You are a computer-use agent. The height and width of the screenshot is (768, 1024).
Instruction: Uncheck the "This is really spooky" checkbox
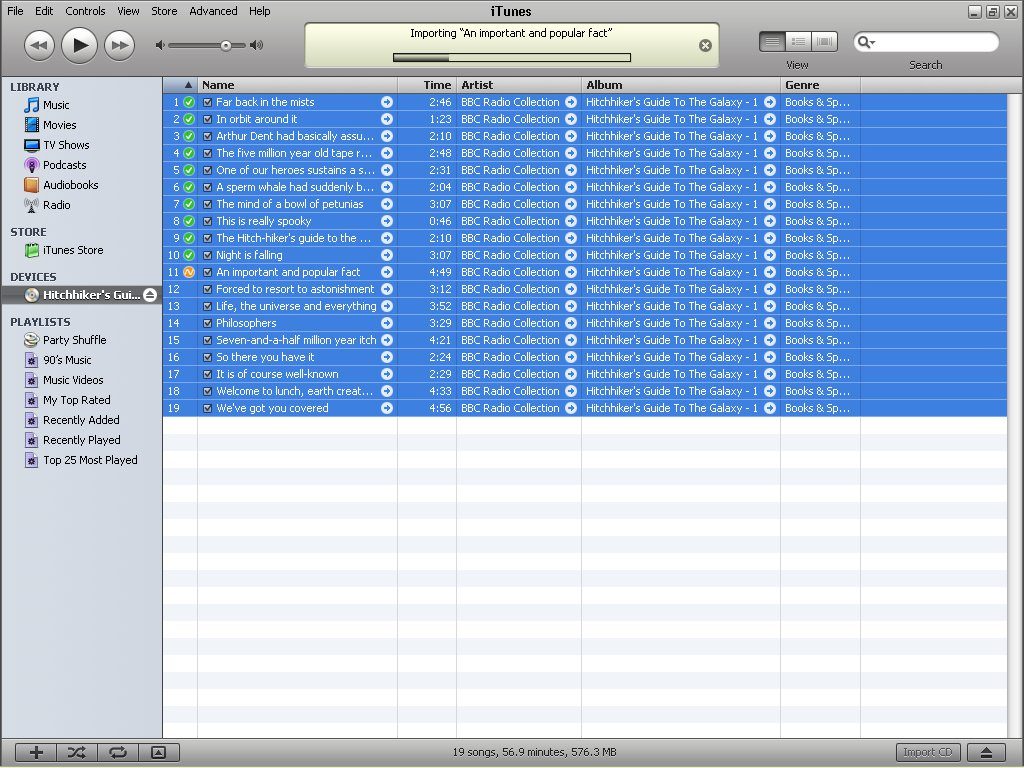207,221
